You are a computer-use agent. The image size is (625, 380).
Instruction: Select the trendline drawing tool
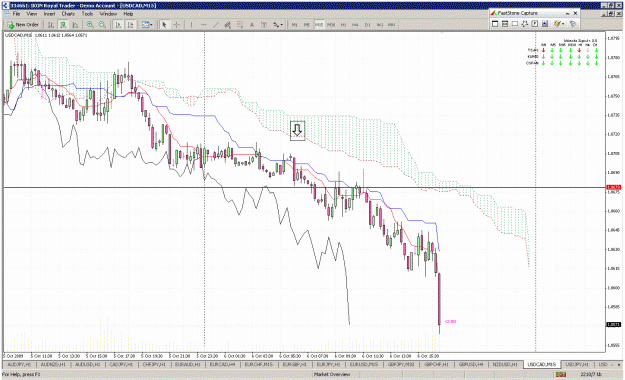(215, 25)
